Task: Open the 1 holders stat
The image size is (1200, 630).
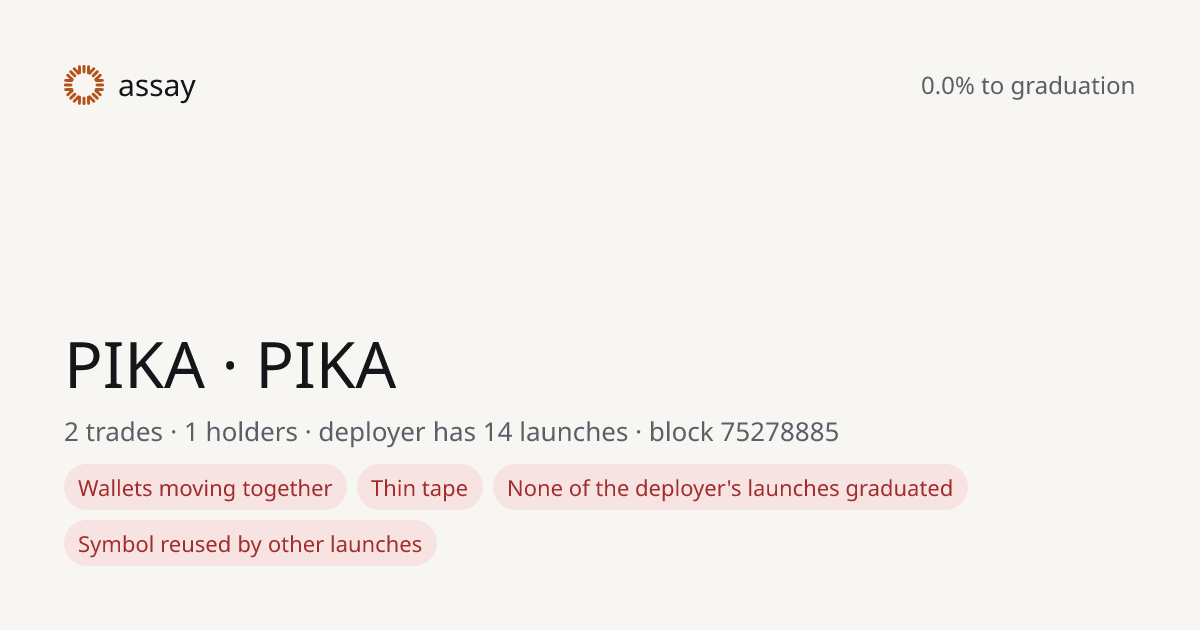Action: [241, 432]
